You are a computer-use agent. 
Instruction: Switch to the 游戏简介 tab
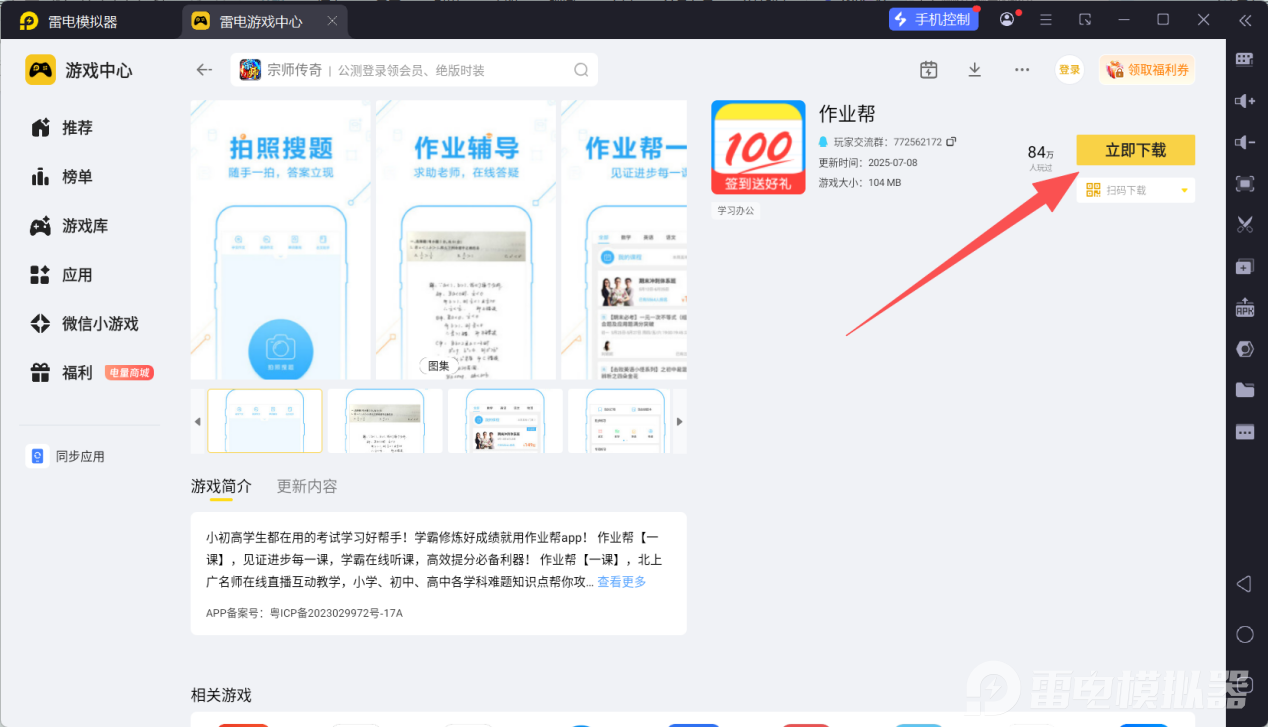[221, 486]
